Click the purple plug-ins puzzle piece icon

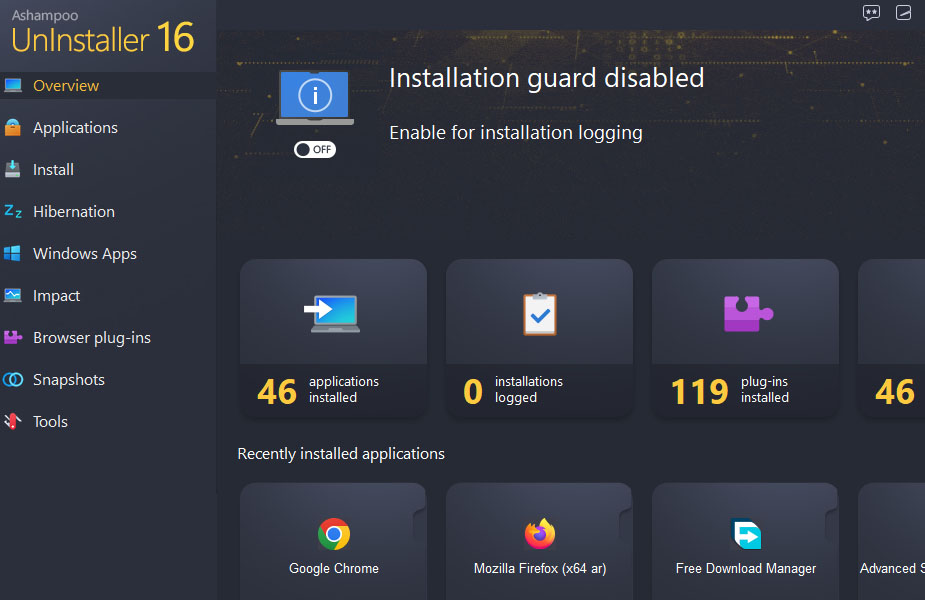click(748, 313)
